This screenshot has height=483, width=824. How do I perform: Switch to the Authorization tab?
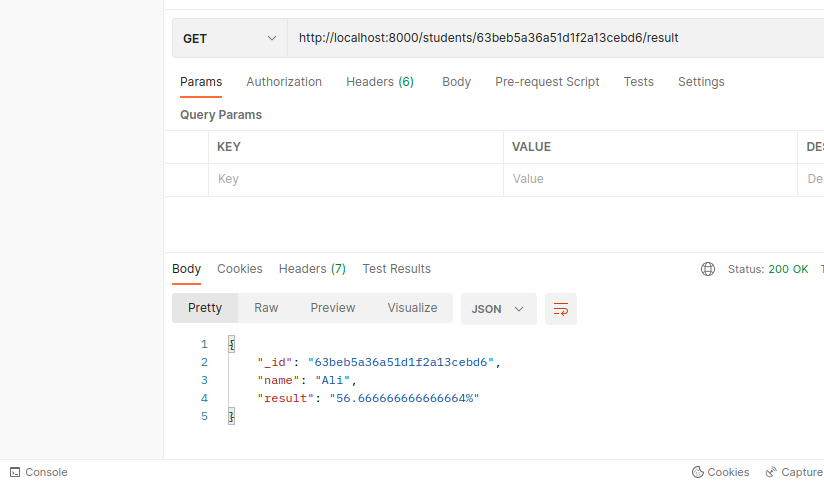point(284,82)
